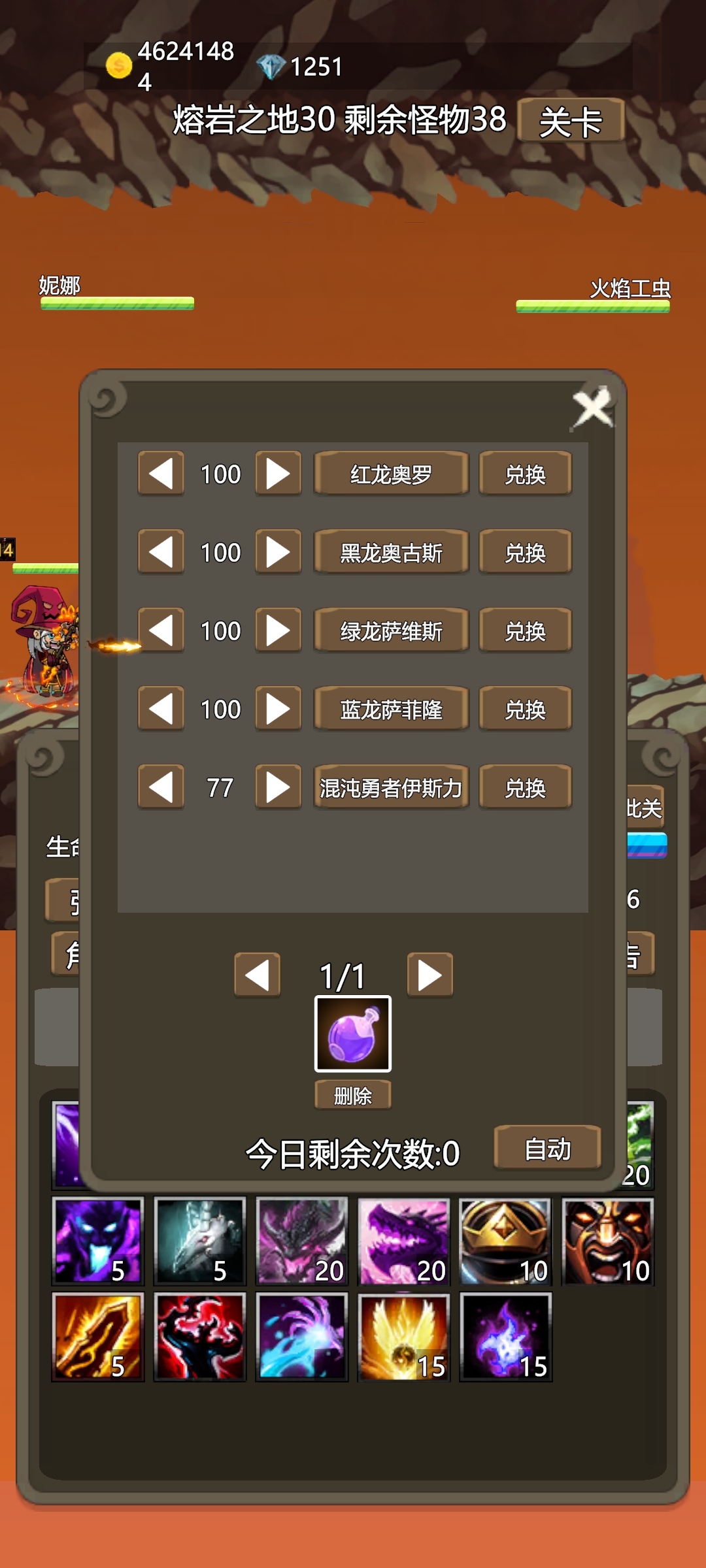Open the 关卡 stage menu
The height and width of the screenshot is (1568, 706).
click(x=571, y=120)
